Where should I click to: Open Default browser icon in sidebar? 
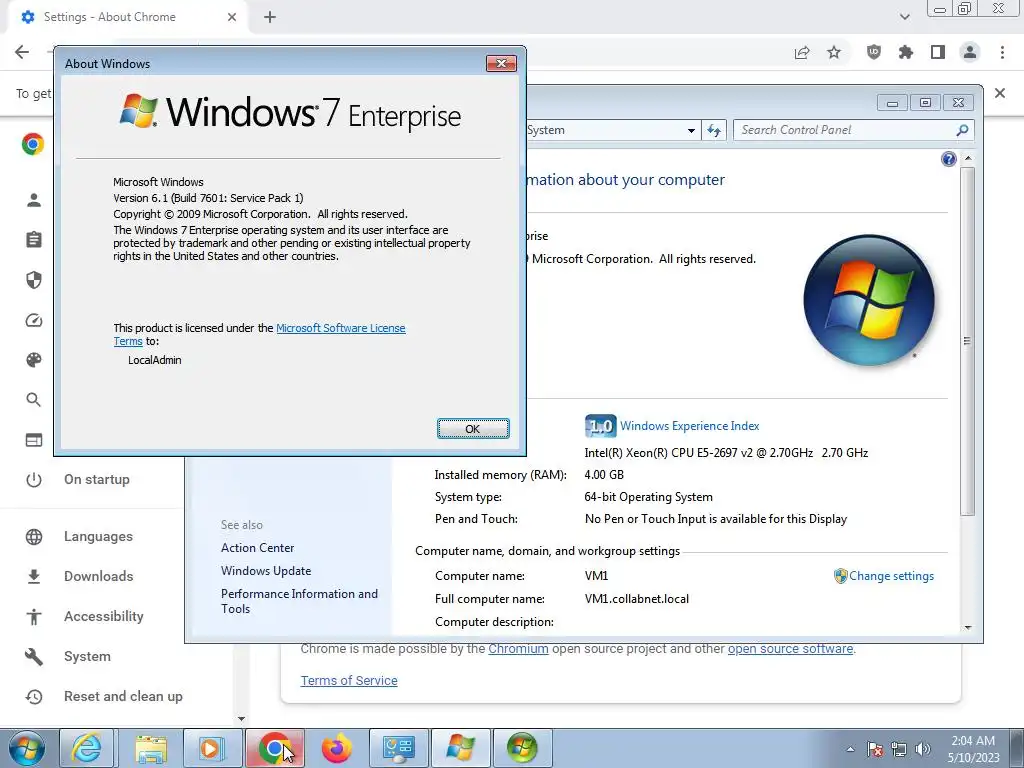[x=34, y=440]
